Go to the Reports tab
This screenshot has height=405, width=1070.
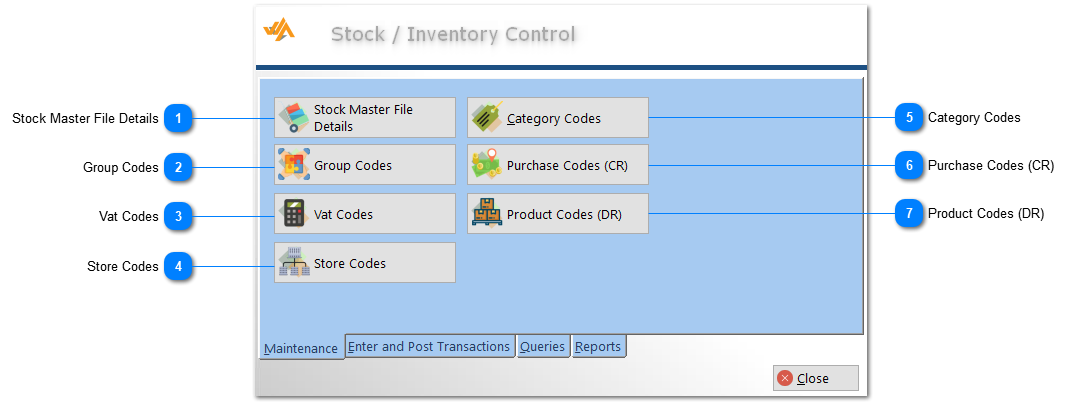(x=598, y=346)
